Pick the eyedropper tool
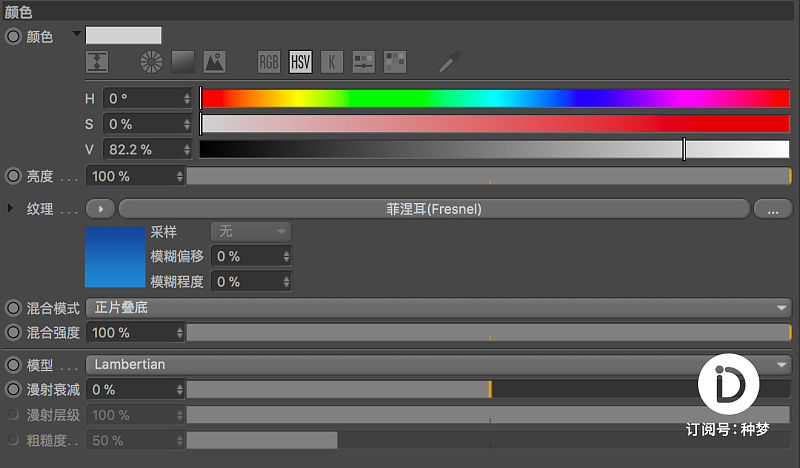The width and height of the screenshot is (800, 468). pyautogui.click(x=449, y=62)
